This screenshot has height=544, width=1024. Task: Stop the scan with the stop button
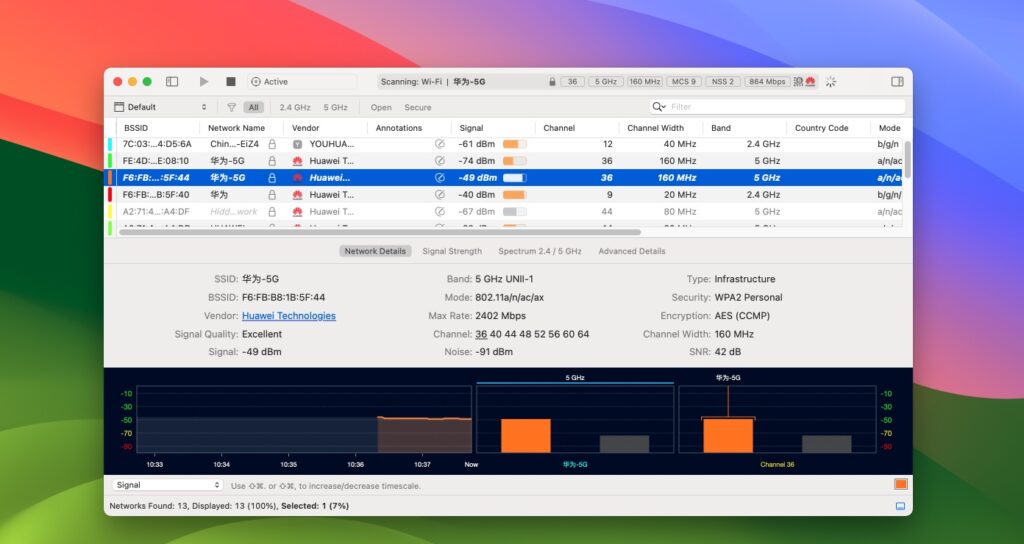click(x=231, y=82)
